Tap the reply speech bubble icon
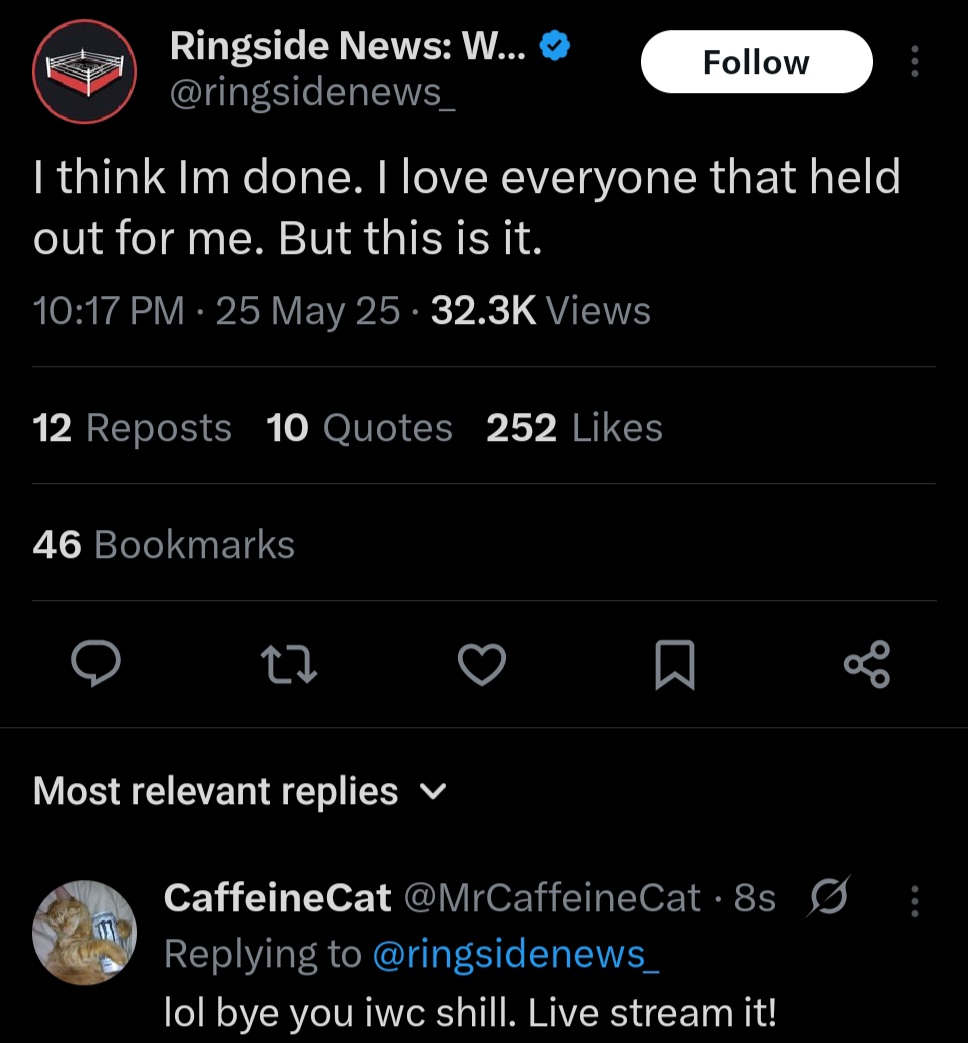 (96, 665)
